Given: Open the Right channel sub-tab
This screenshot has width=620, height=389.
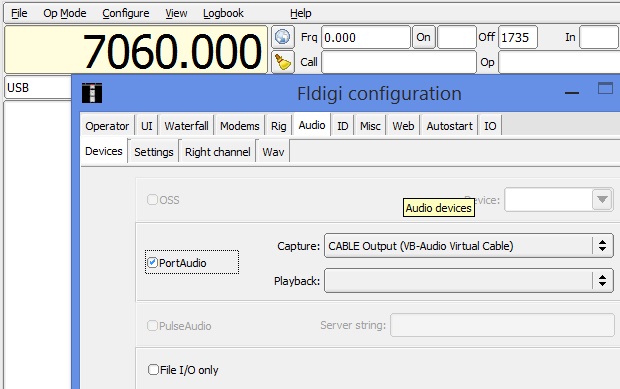Looking at the screenshot, I should 217,152.
